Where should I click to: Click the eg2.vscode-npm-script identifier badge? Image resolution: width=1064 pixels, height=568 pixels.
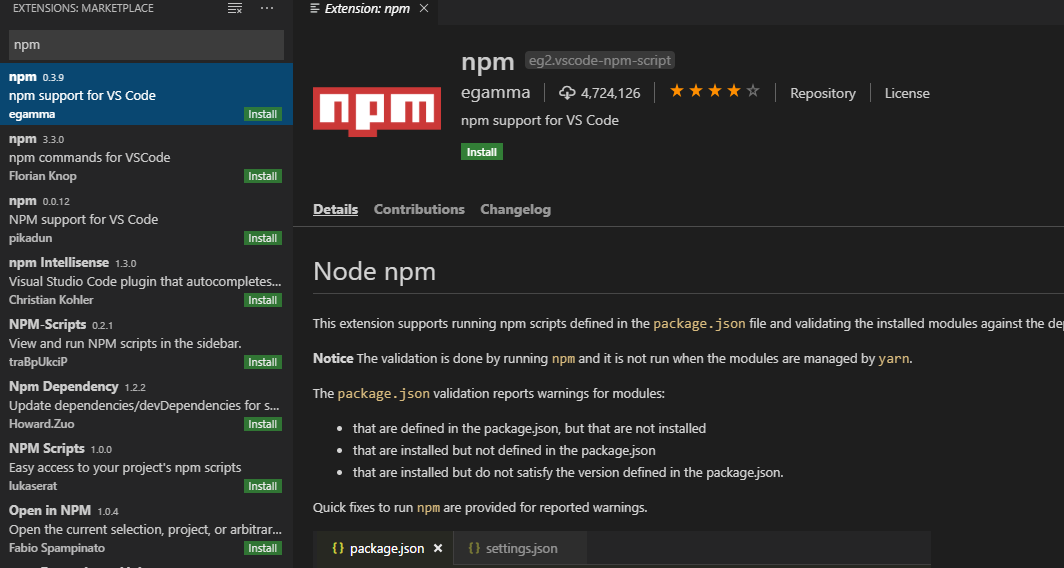pyautogui.click(x=600, y=60)
